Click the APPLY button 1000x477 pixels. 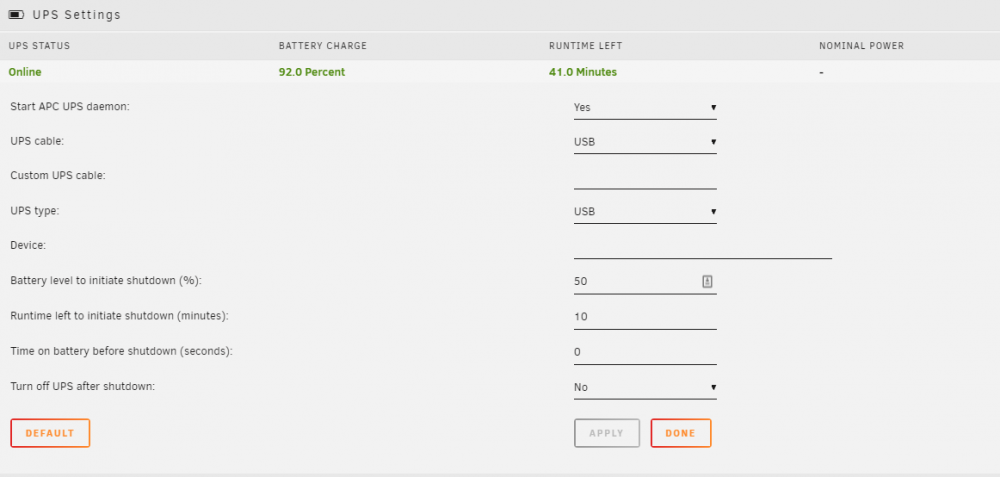point(607,433)
